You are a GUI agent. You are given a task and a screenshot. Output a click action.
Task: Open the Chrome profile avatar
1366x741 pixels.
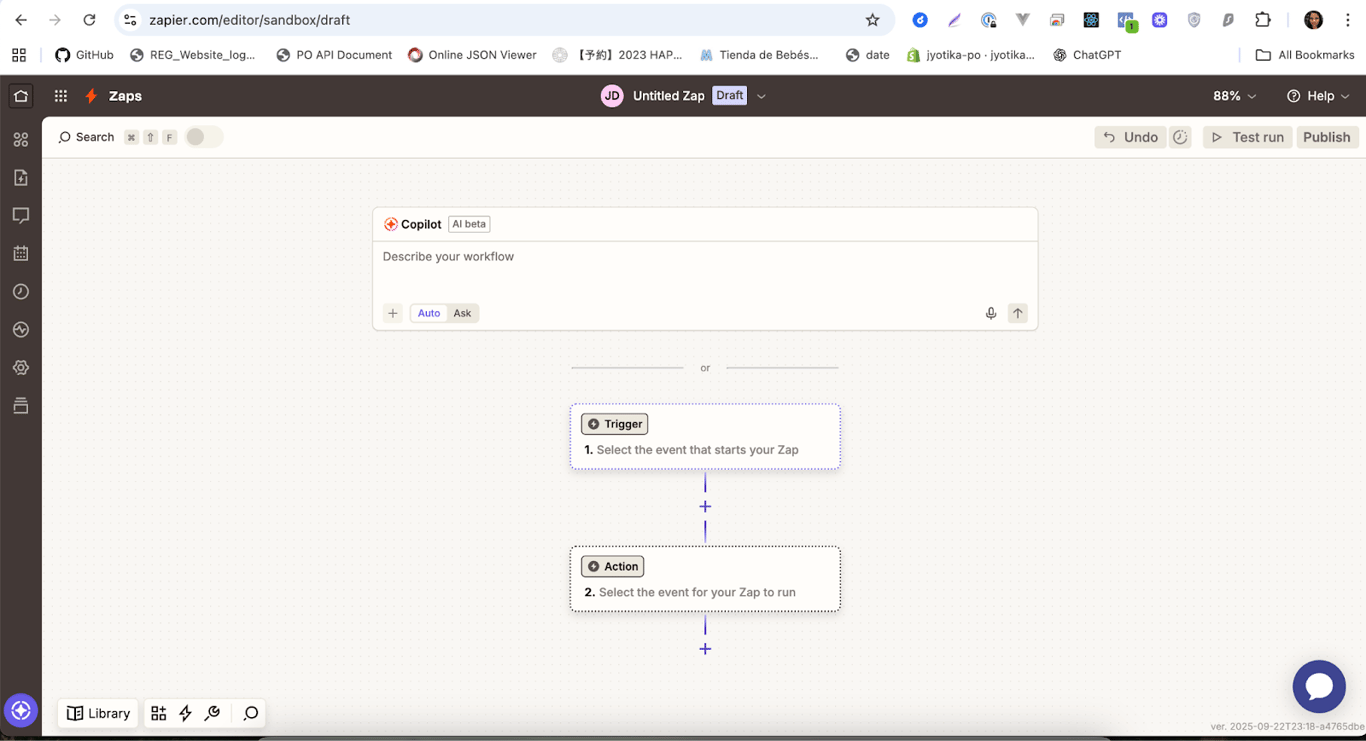[1313, 20]
